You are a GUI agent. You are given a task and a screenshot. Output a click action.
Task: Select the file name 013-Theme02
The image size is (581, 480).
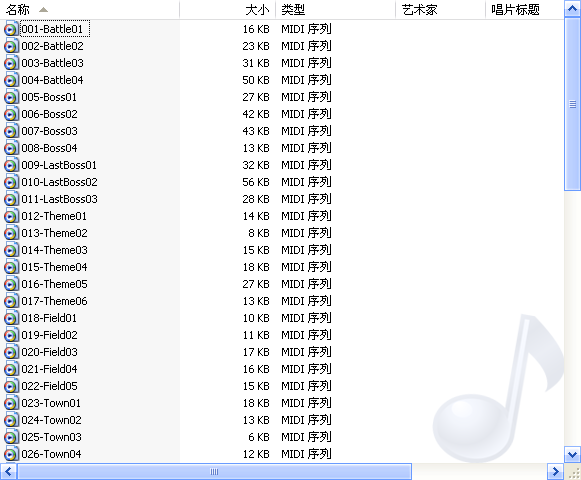54,233
